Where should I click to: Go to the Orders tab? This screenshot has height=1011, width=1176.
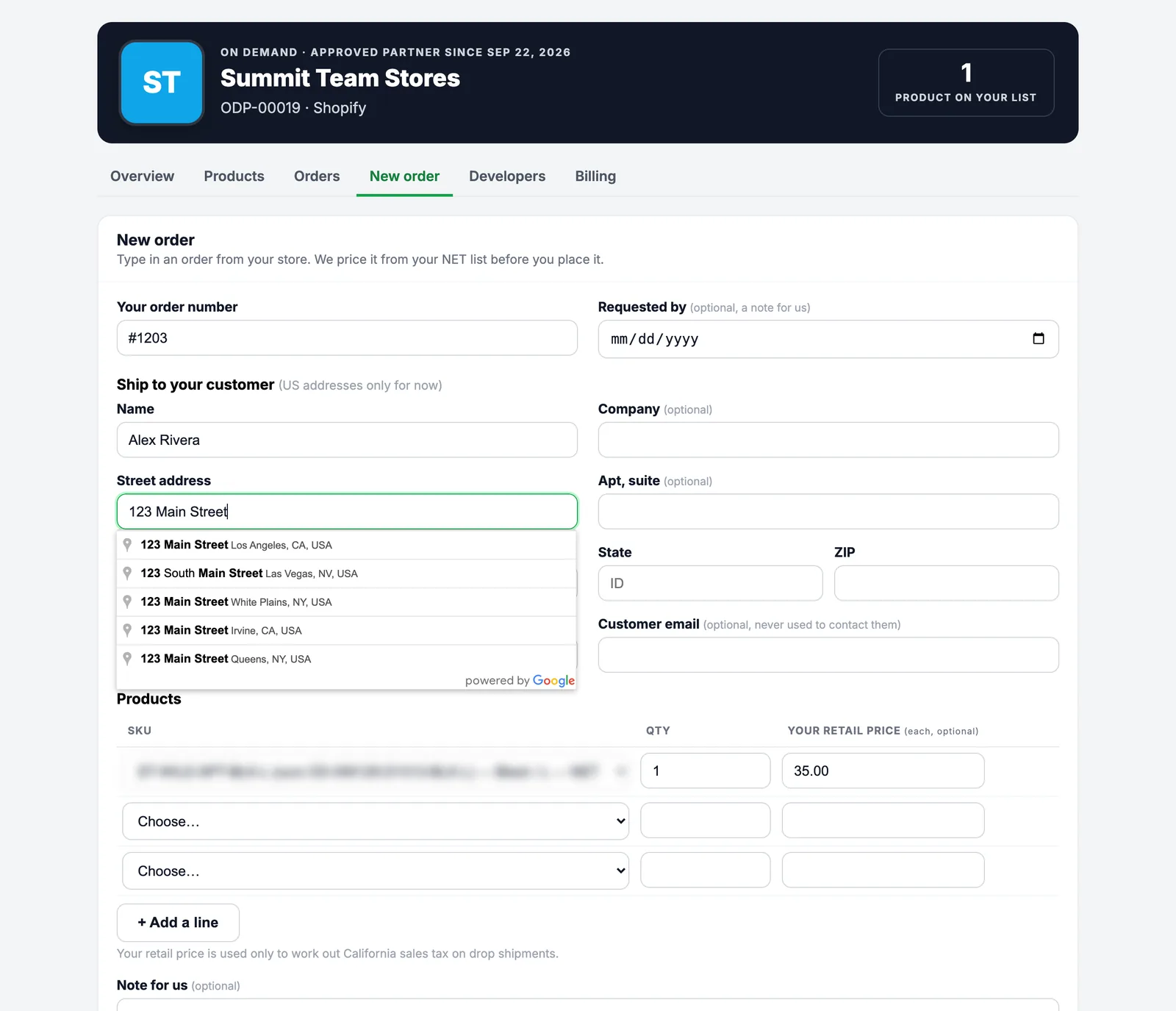[x=317, y=176]
